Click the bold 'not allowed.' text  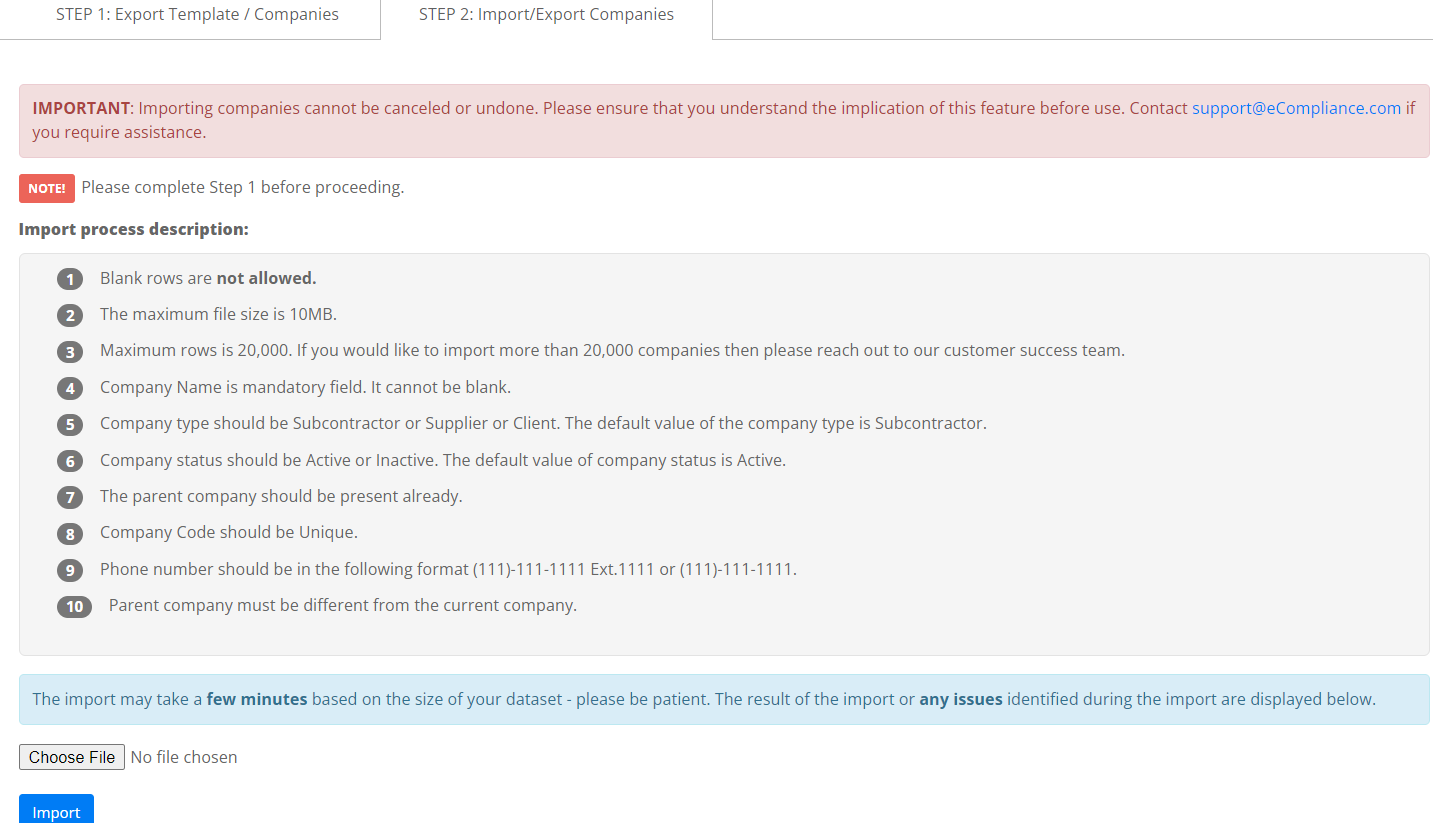click(266, 278)
